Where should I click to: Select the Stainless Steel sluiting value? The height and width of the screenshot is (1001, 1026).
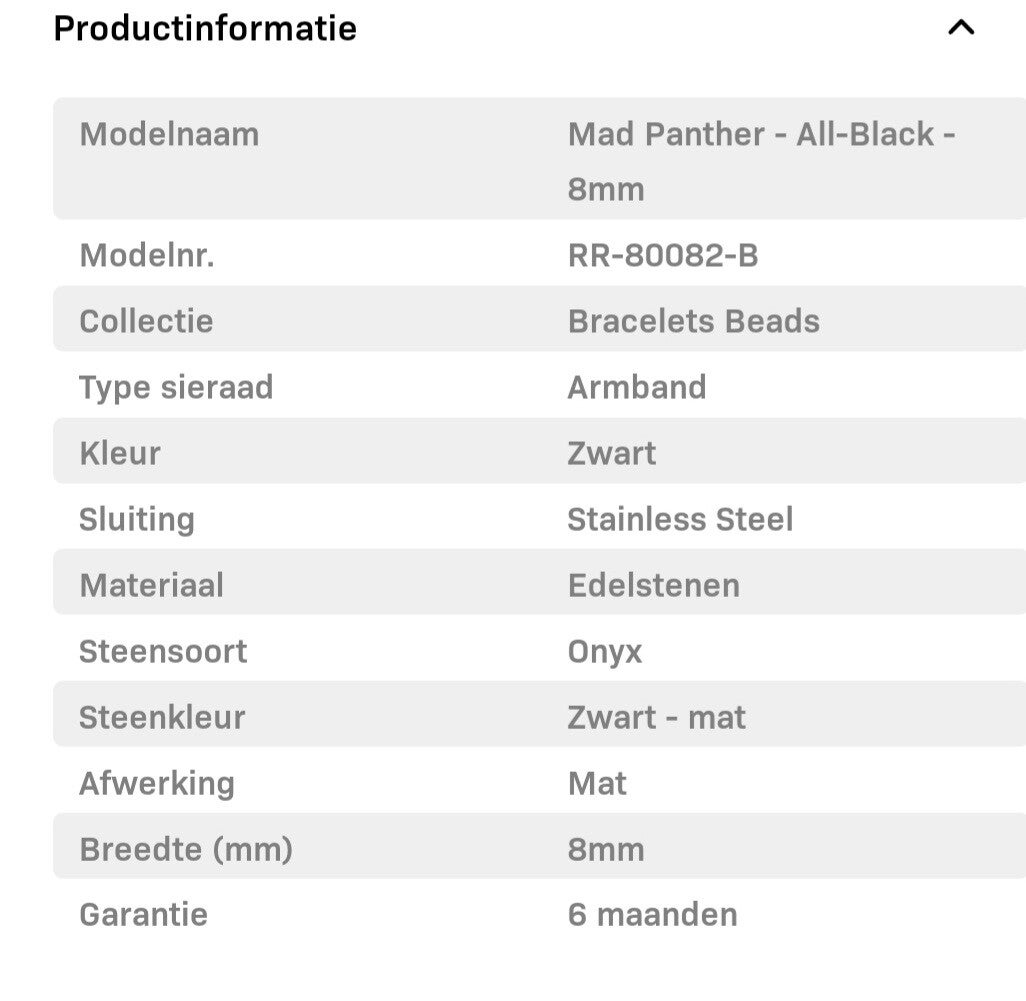[x=680, y=519]
